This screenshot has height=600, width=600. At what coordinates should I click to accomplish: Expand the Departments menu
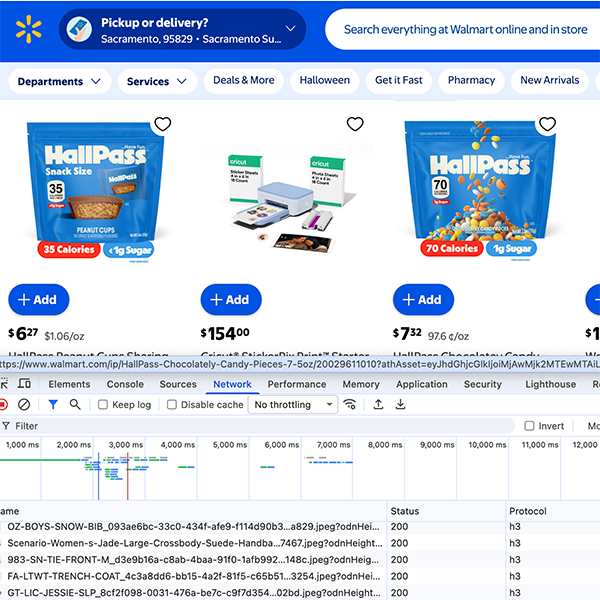(60, 81)
